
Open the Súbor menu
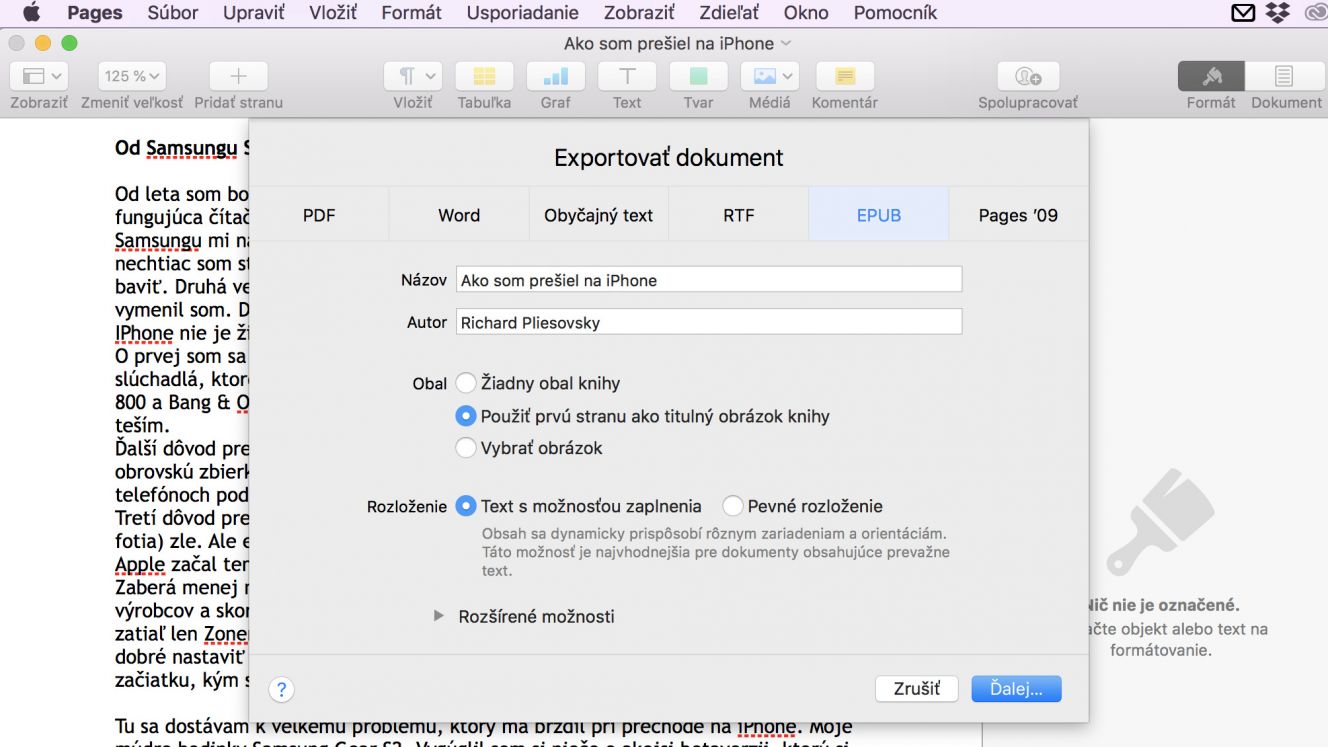tap(173, 13)
